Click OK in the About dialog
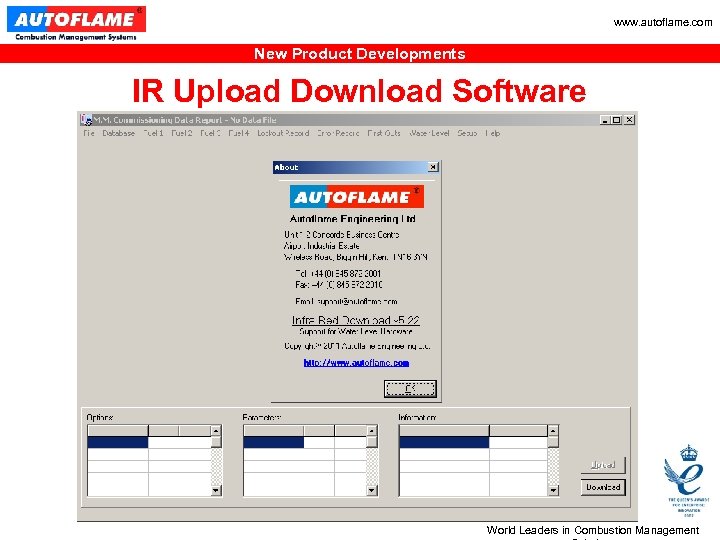 coord(410,389)
